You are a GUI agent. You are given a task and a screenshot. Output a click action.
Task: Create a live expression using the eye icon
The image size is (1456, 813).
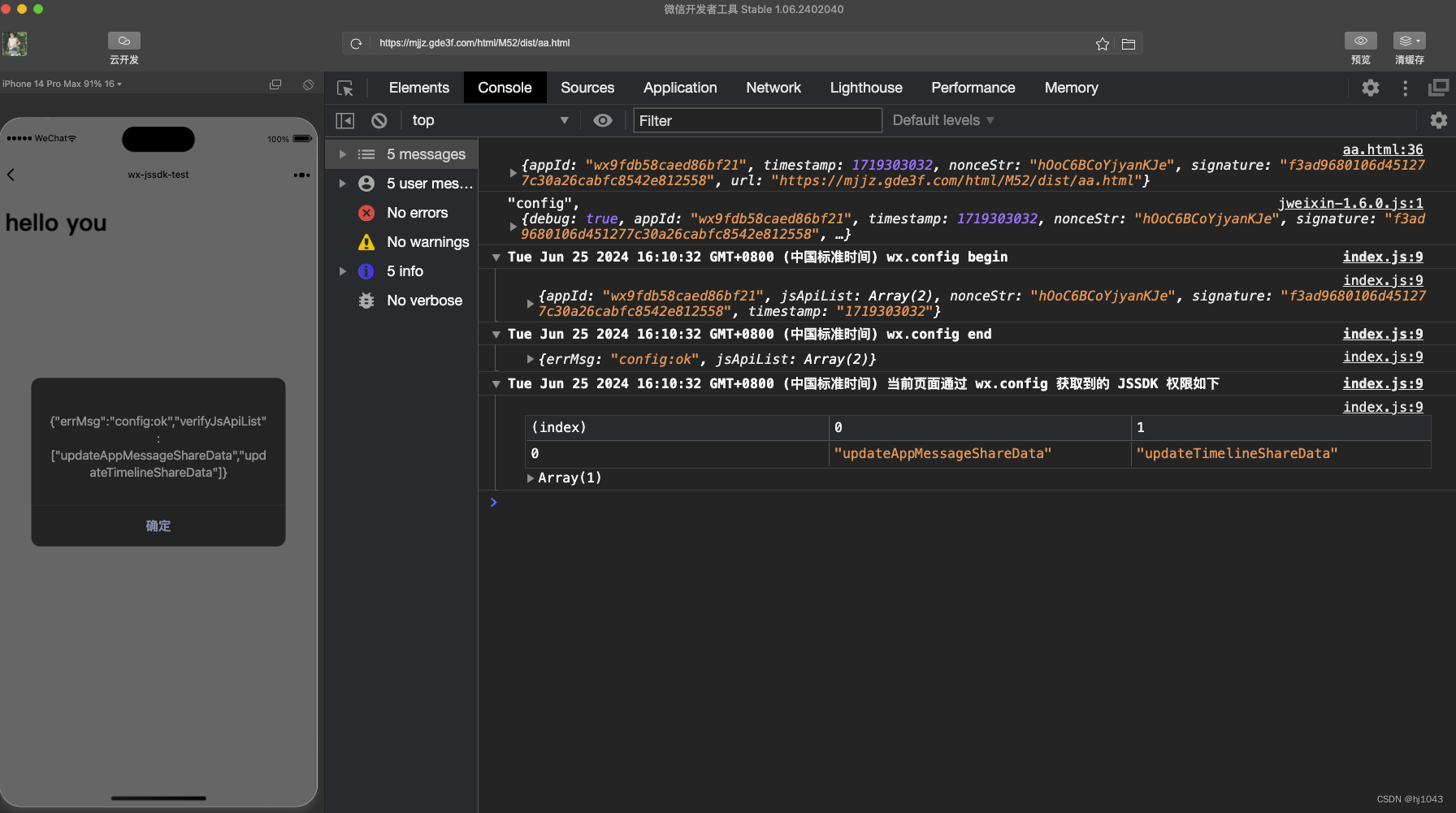603,119
